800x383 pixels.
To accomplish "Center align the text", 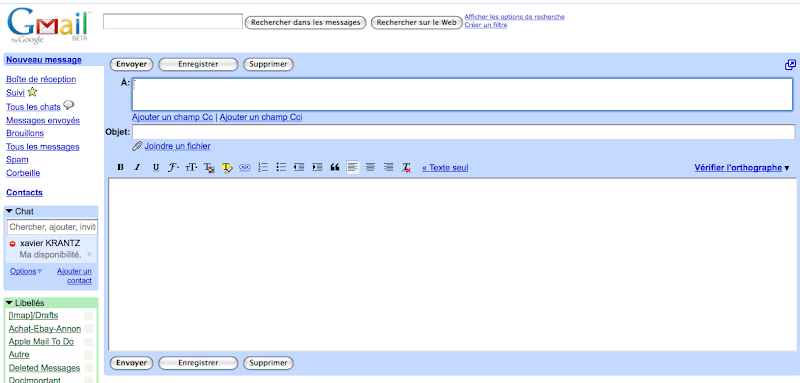I will point(370,167).
